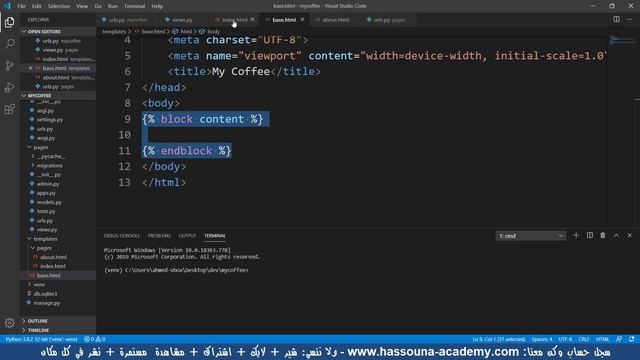Viewport: 640px width, 360px height.
Task: Click the VS Code logo in the title bar
Action: 7,6
